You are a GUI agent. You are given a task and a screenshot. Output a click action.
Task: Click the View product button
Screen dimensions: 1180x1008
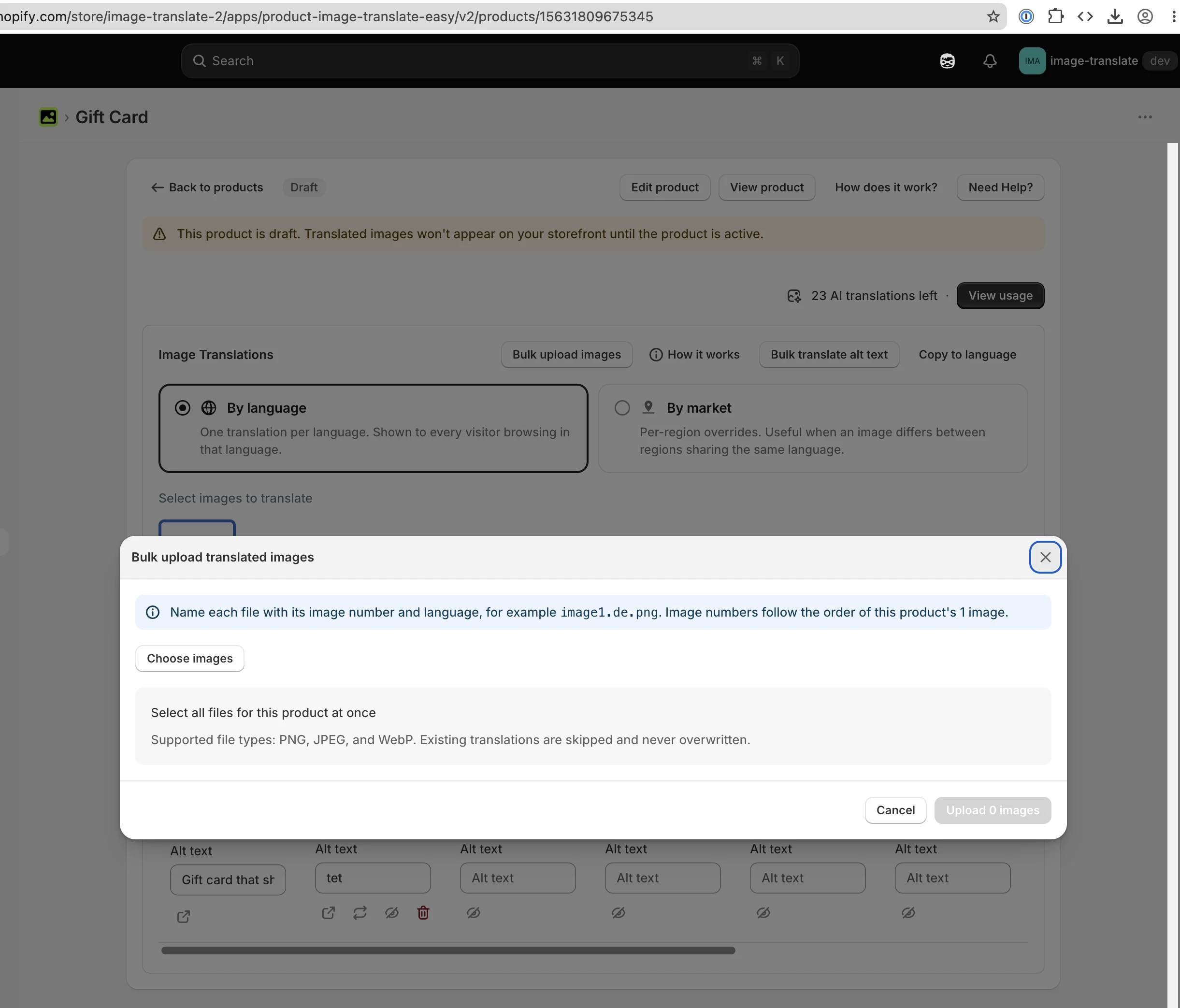point(766,187)
